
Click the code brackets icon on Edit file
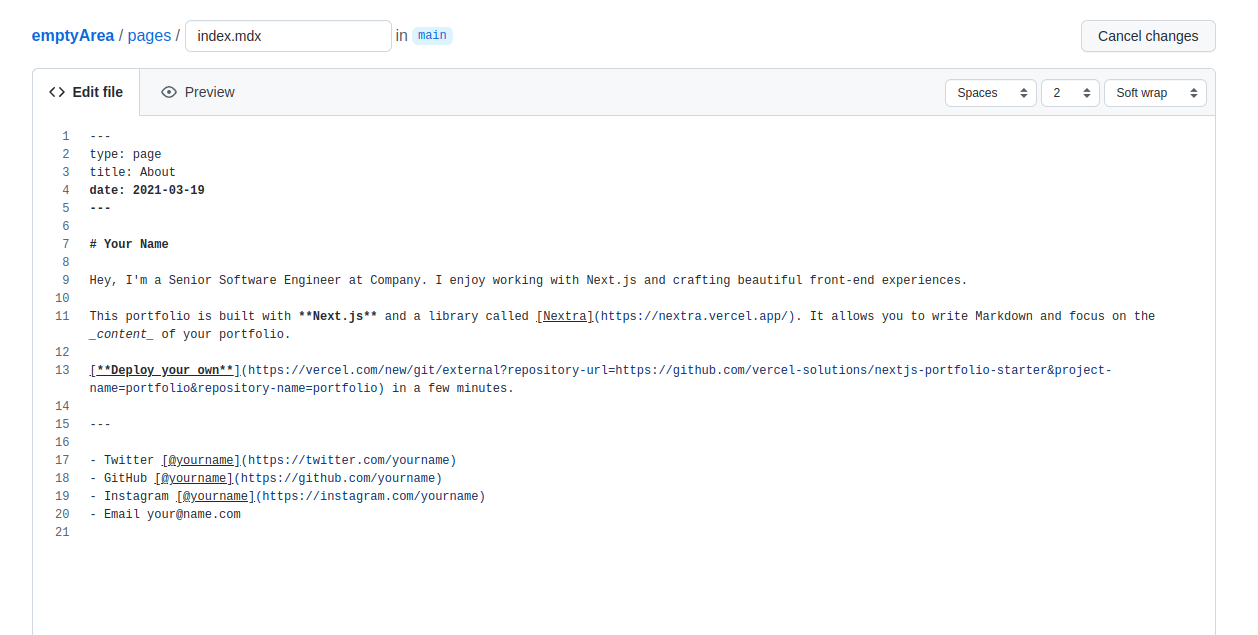[57, 92]
